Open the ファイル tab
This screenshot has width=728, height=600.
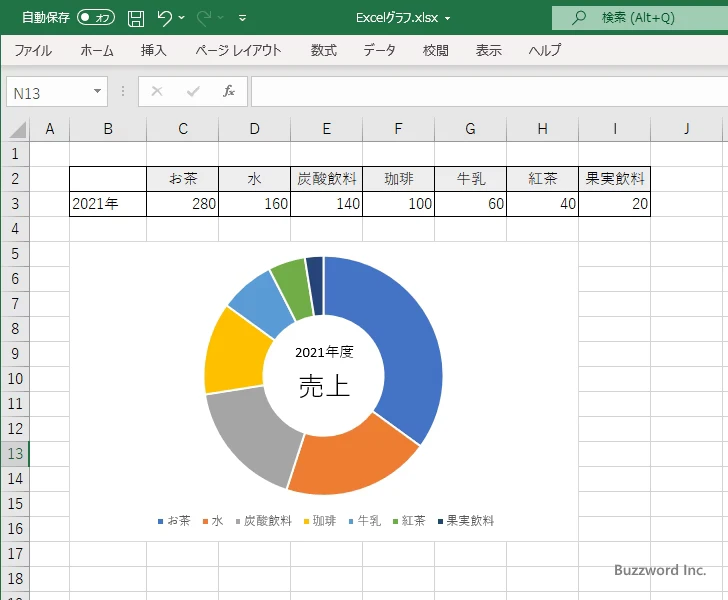tap(32, 50)
